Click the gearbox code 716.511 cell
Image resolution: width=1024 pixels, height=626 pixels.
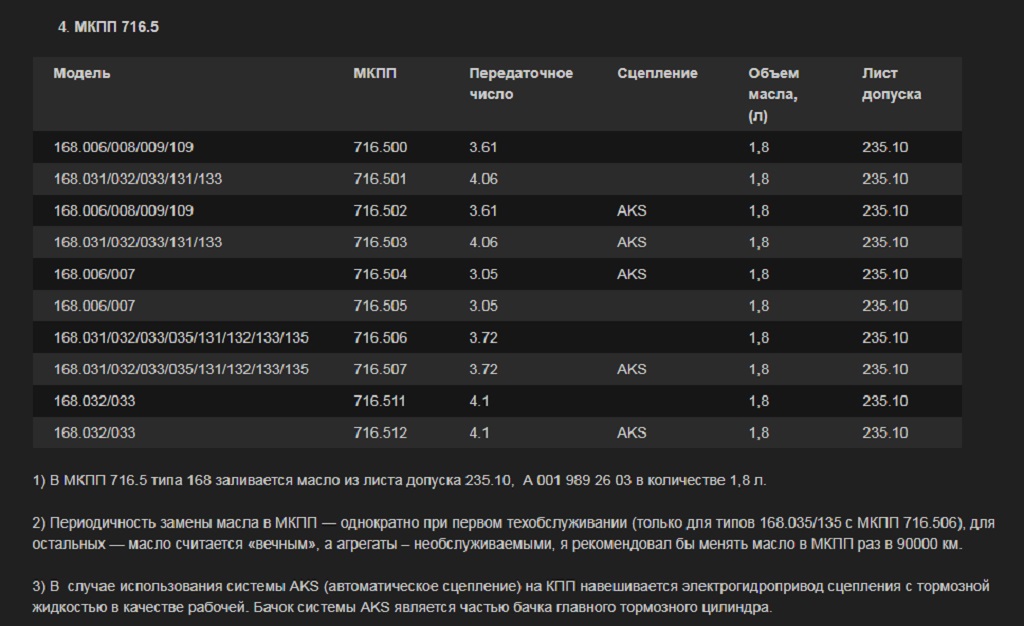pyautogui.click(x=380, y=401)
